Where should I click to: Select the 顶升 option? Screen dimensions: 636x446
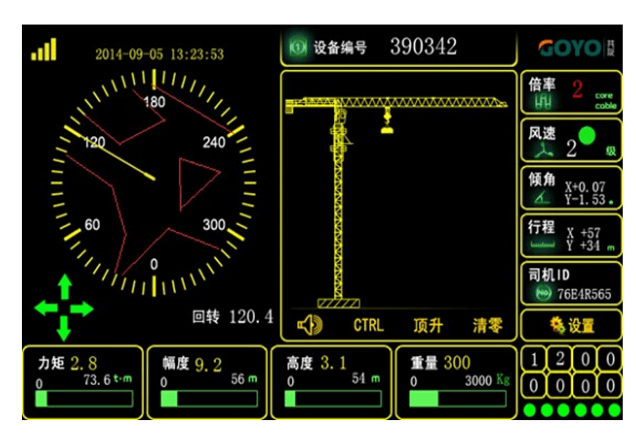428,325
